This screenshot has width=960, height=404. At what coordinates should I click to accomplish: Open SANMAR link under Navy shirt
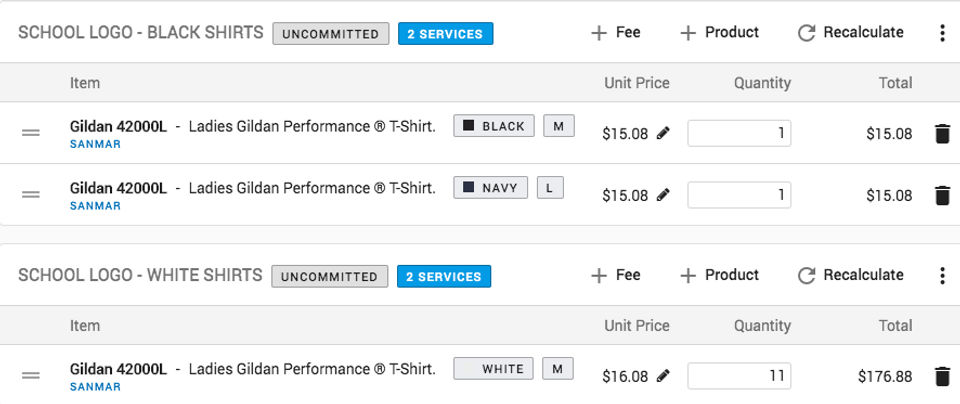96,206
